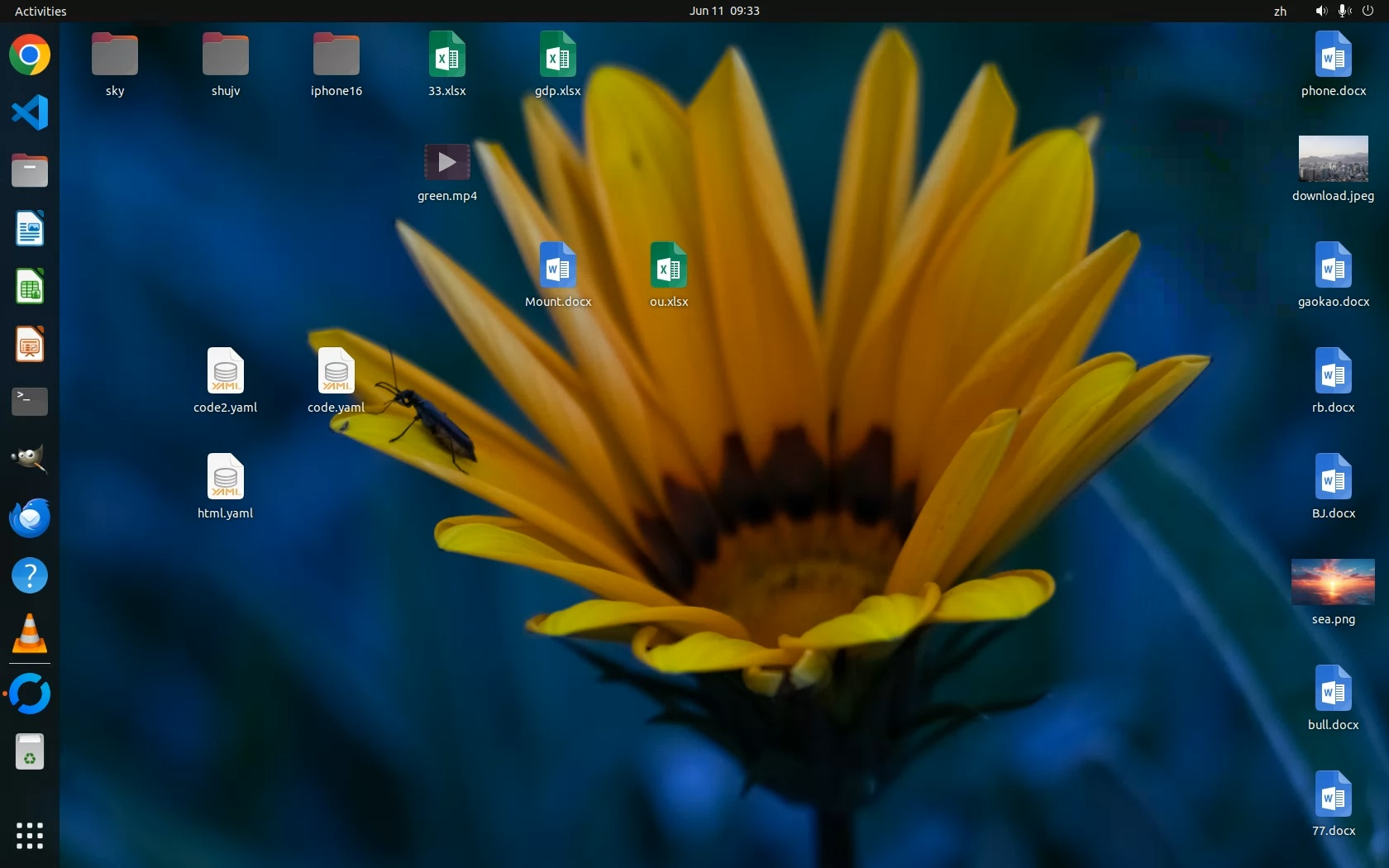Open the clock and calendar menu
Viewport: 1389px width, 868px height.
tap(724, 11)
